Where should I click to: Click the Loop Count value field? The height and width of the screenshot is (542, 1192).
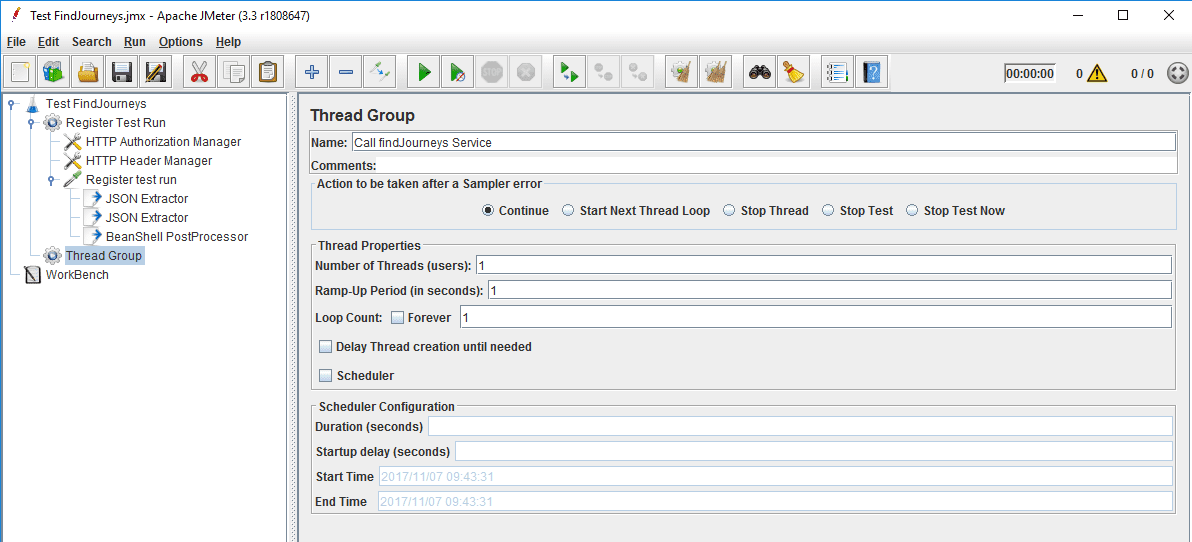[x=816, y=317]
